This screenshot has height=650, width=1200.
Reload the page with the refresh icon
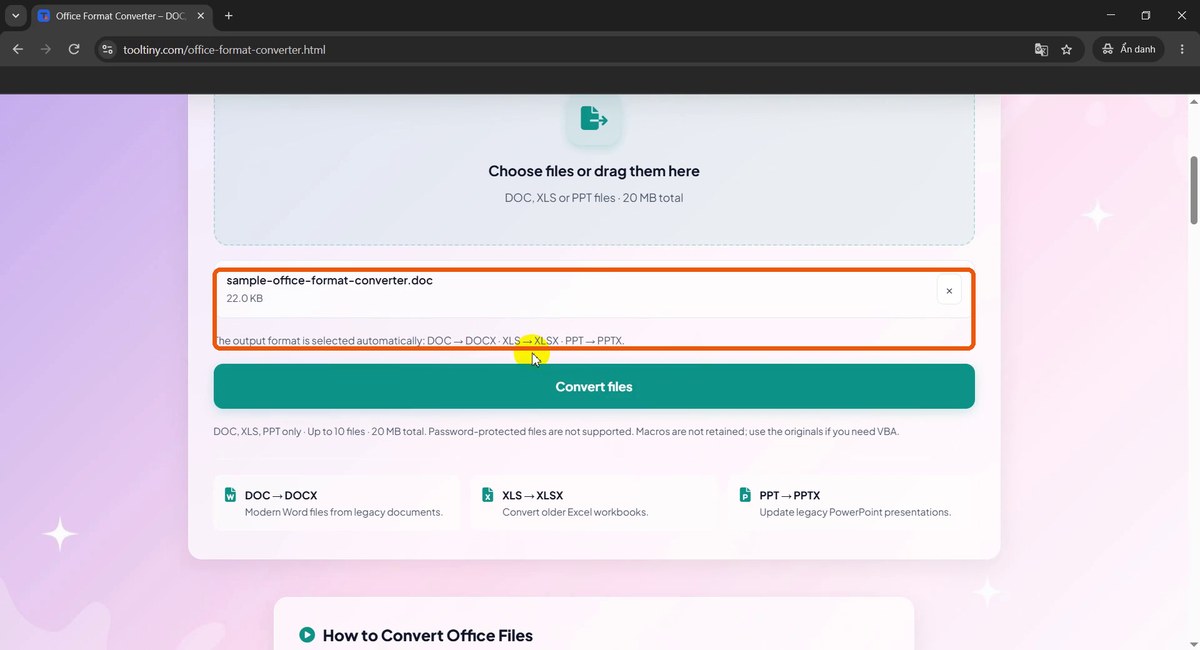74,49
